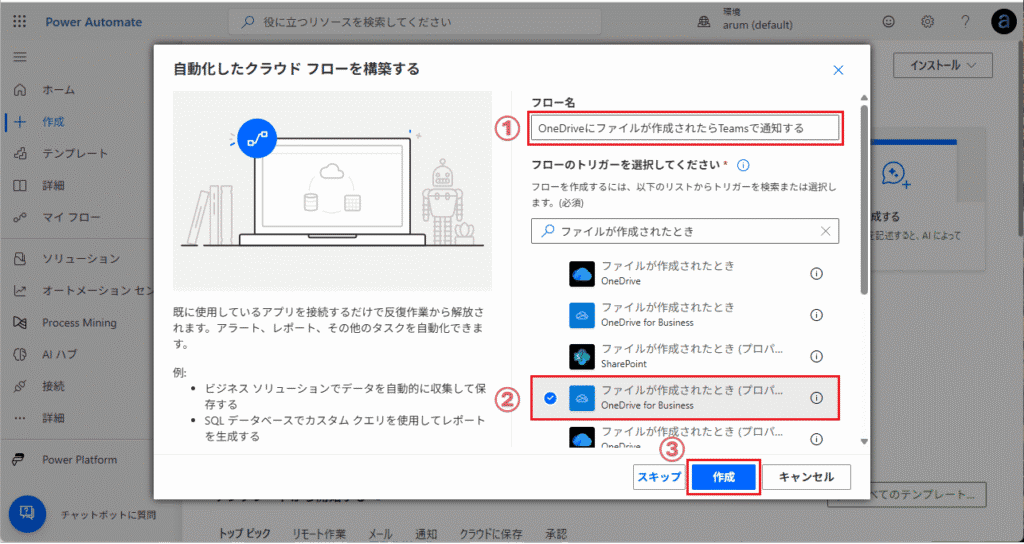Image resolution: width=1024 pixels, height=544 pixels.
Task: Select first OneDrive for Business ファイルが作成されたとき trigger
Action: point(685,315)
